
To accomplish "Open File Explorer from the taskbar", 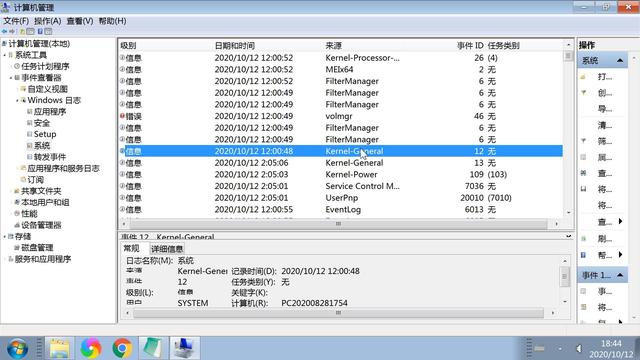I will pyautogui.click(x=59, y=348).
